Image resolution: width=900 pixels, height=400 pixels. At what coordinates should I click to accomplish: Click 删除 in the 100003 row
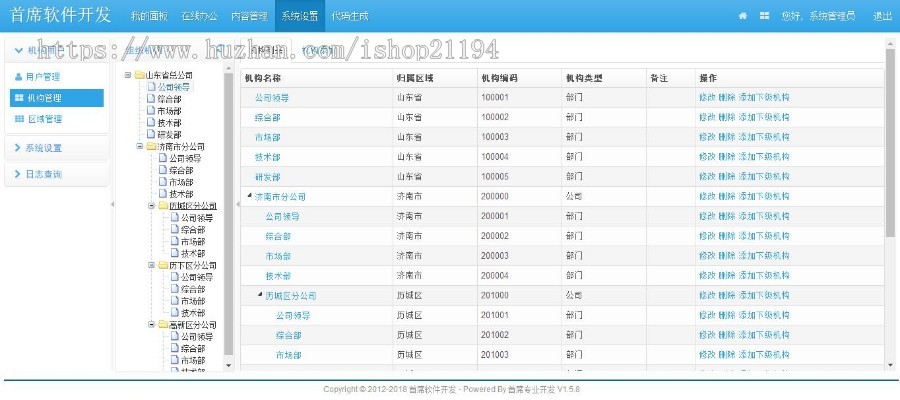(727, 137)
